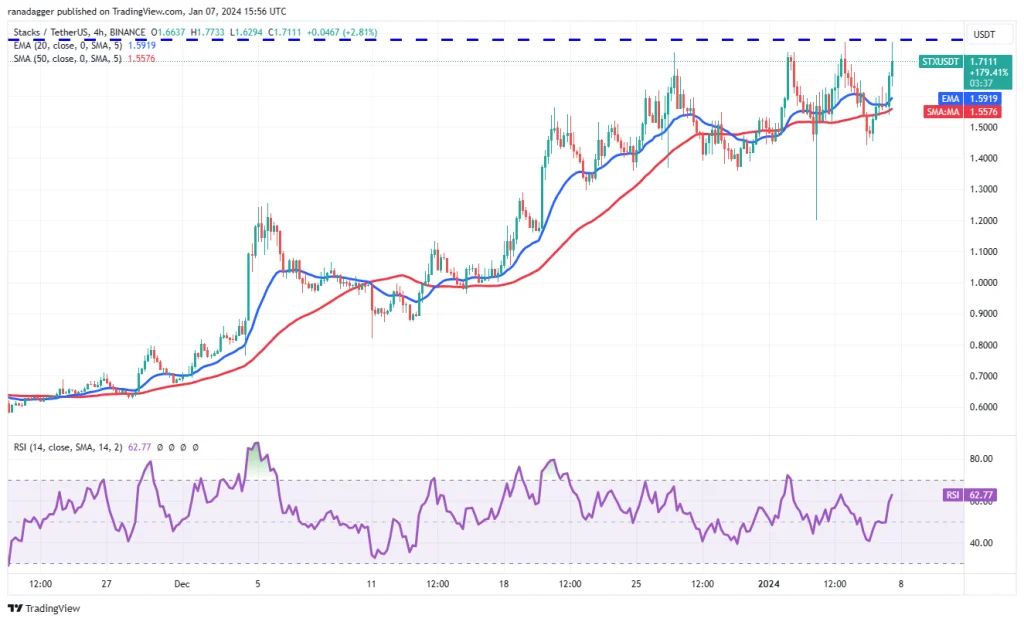Select the blue EMA price tag
This screenshot has height=622, width=1024.
click(x=951, y=98)
